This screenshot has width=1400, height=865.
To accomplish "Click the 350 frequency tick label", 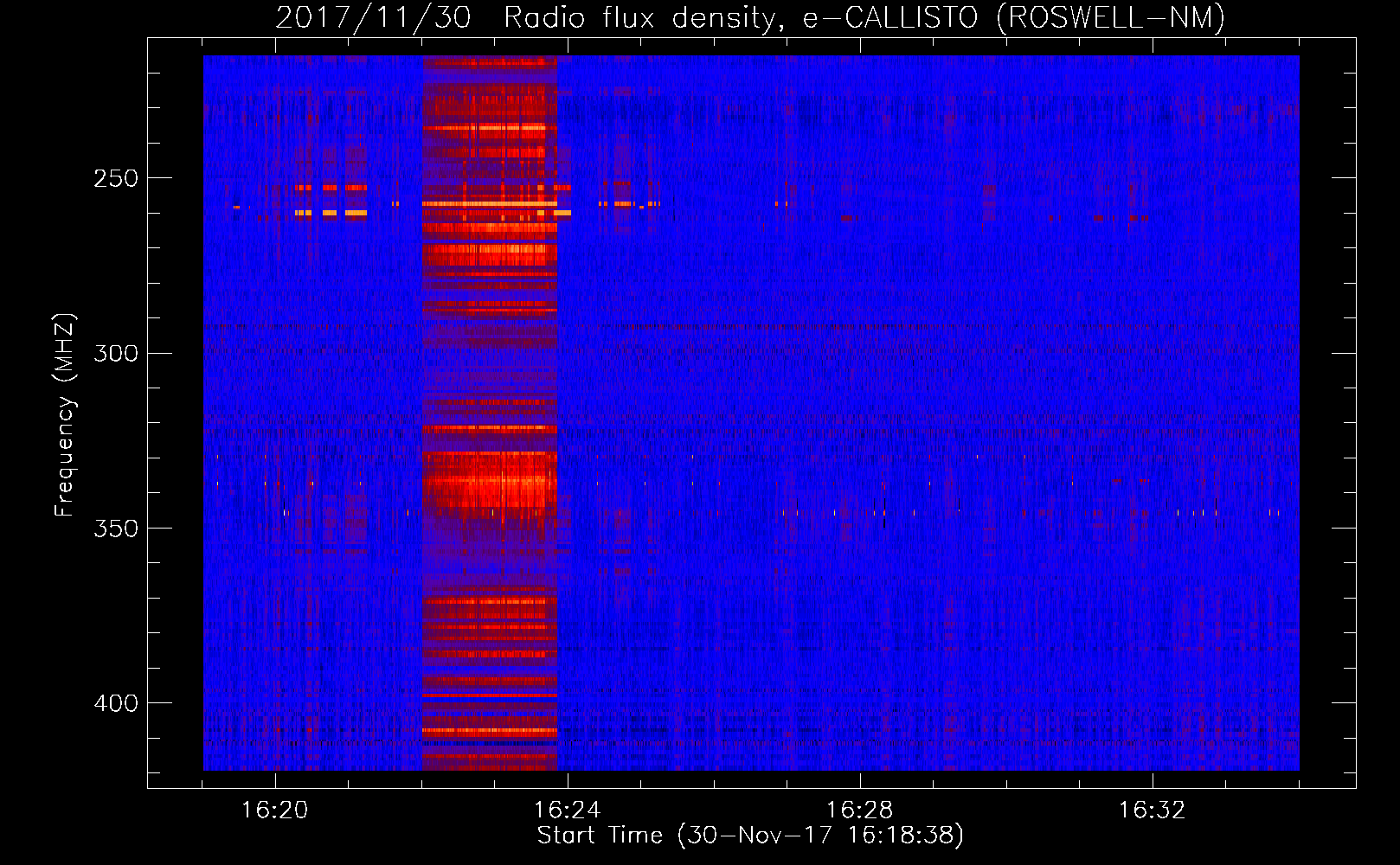I will (116, 529).
